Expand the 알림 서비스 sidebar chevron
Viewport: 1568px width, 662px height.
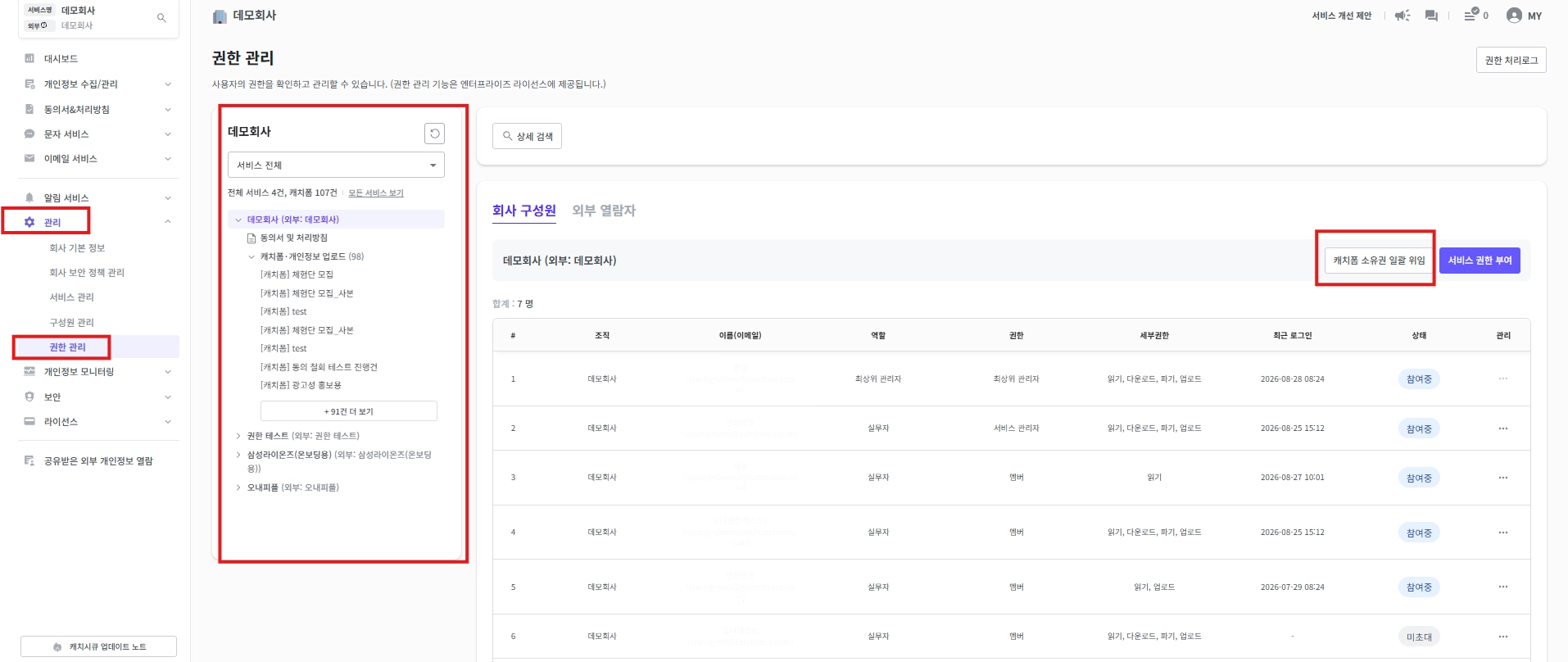point(168,197)
